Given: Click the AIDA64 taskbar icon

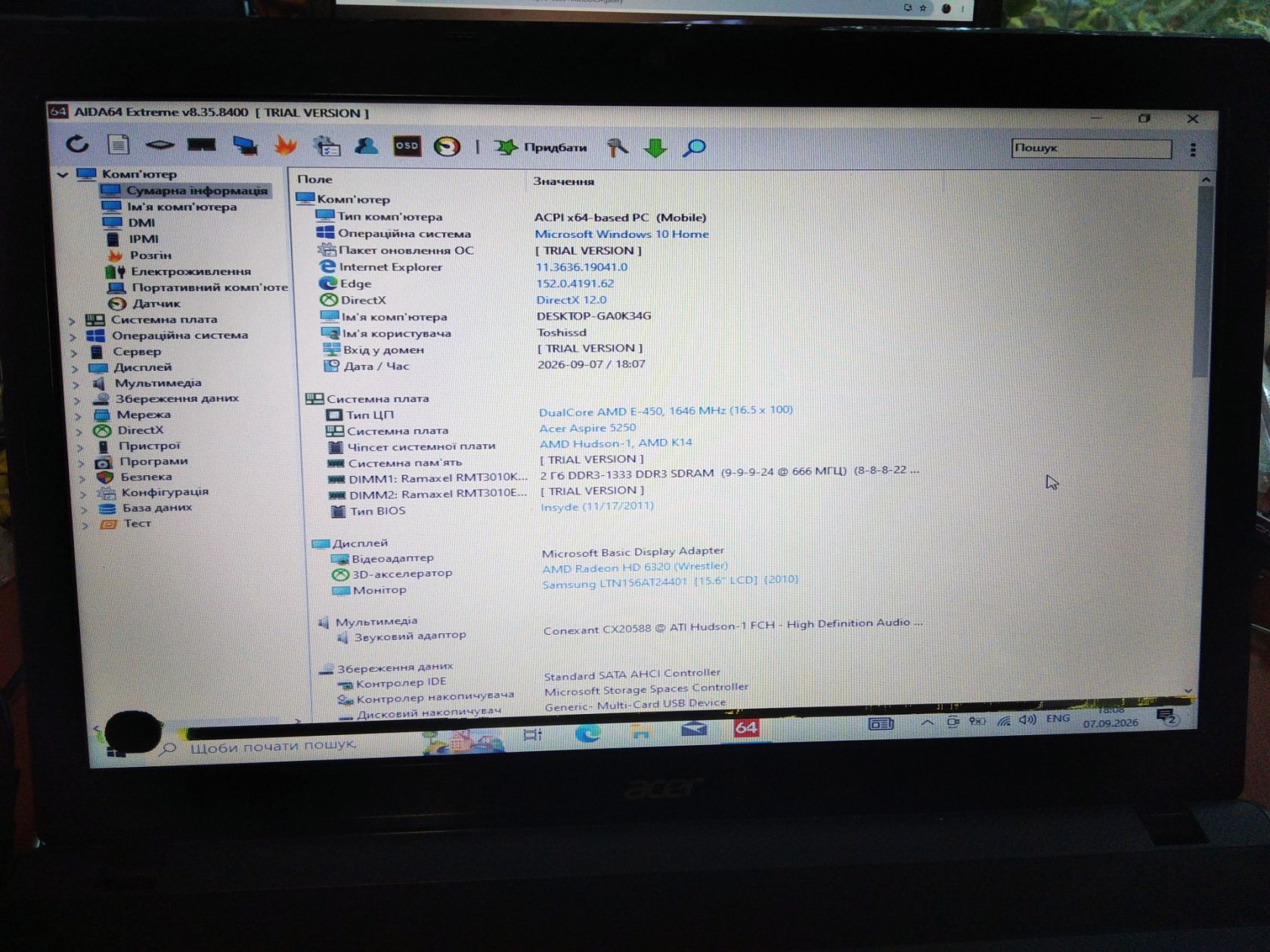Looking at the screenshot, I should tap(746, 728).
